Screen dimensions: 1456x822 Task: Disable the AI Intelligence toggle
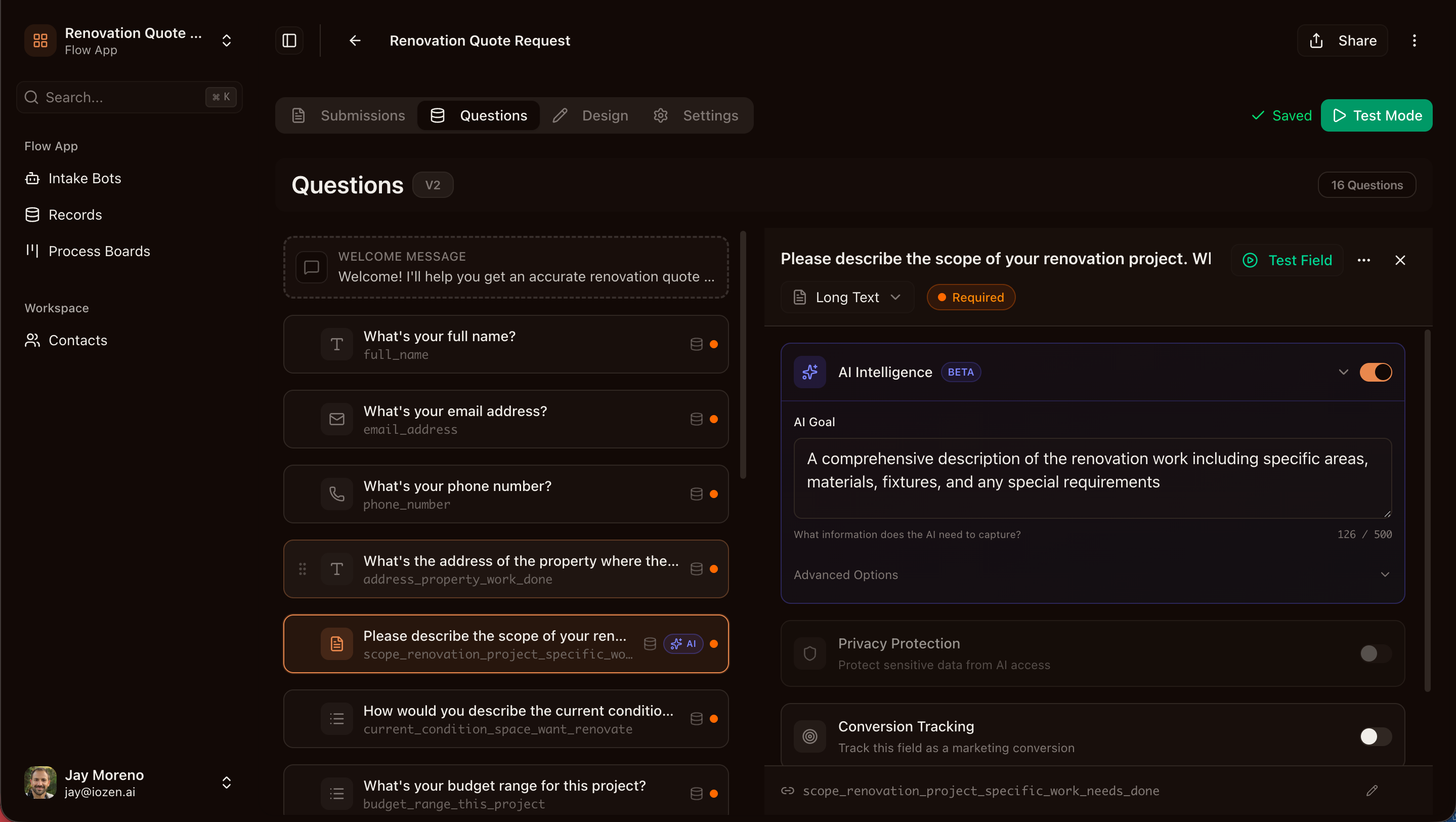[1376, 372]
